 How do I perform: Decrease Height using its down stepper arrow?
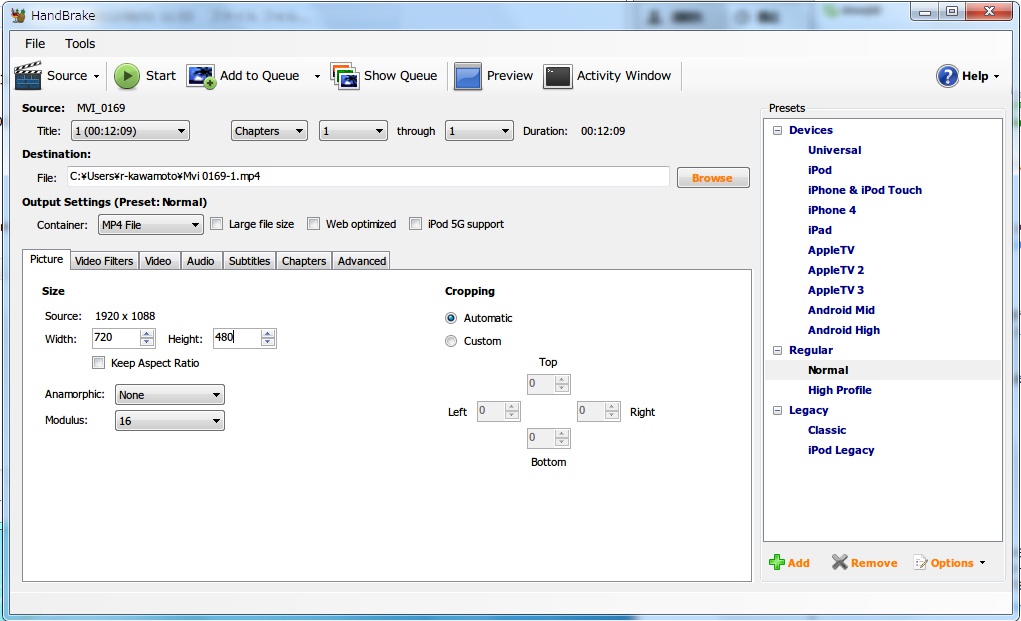[268, 342]
